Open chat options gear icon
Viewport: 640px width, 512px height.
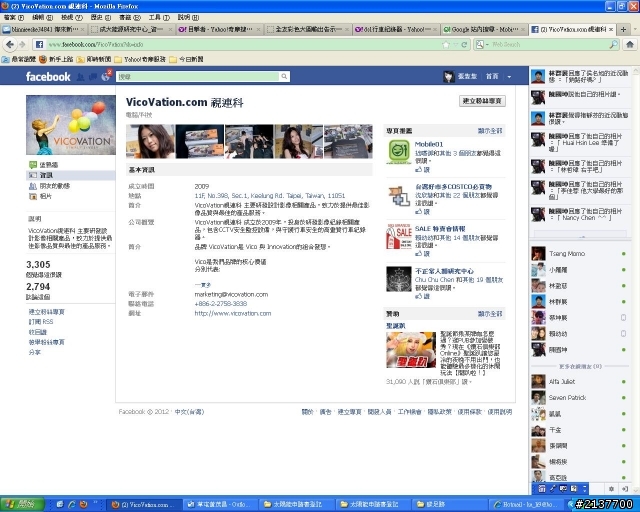click(x=611, y=488)
